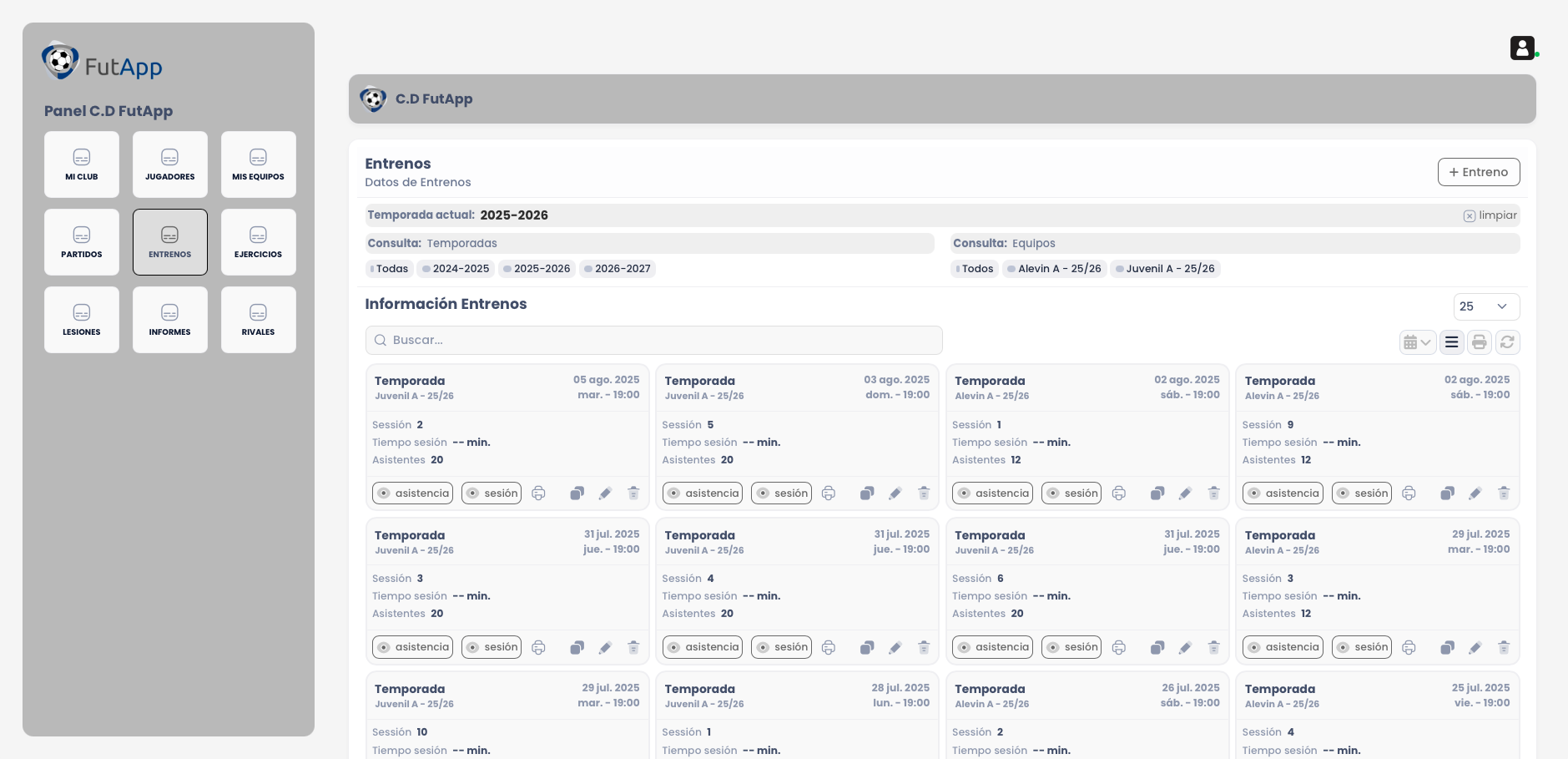Switch to list view layout
Viewport: 1568px width, 759px height.
click(1452, 342)
